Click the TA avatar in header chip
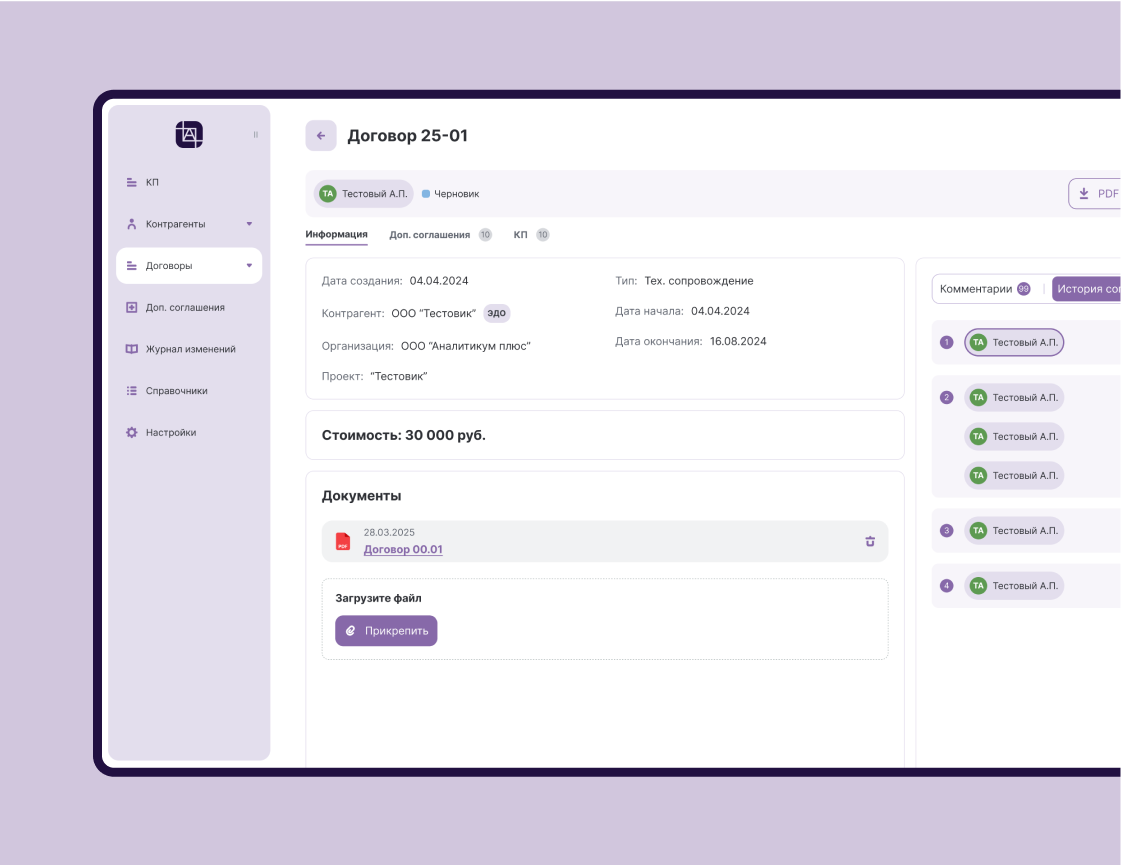The image size is (1121, 865). (x=327, y=194)
